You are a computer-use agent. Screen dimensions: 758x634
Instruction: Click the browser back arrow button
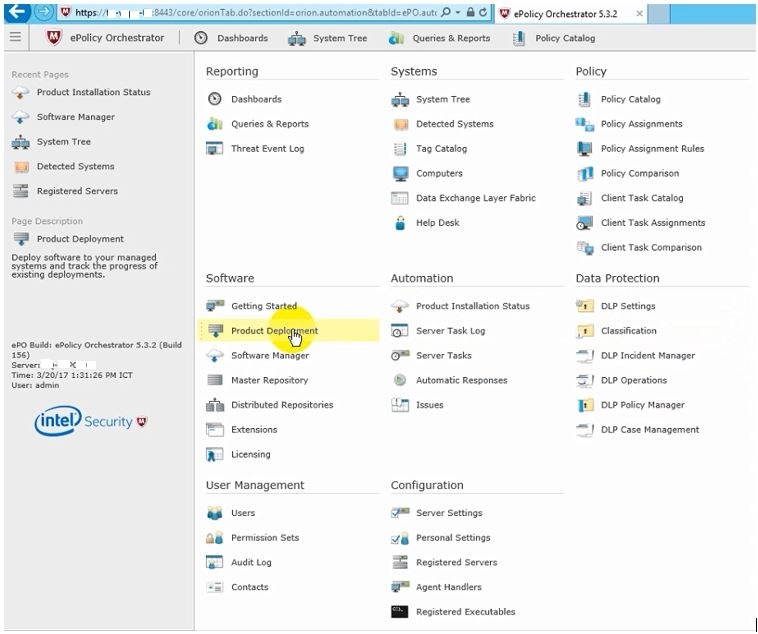[17, 12]
